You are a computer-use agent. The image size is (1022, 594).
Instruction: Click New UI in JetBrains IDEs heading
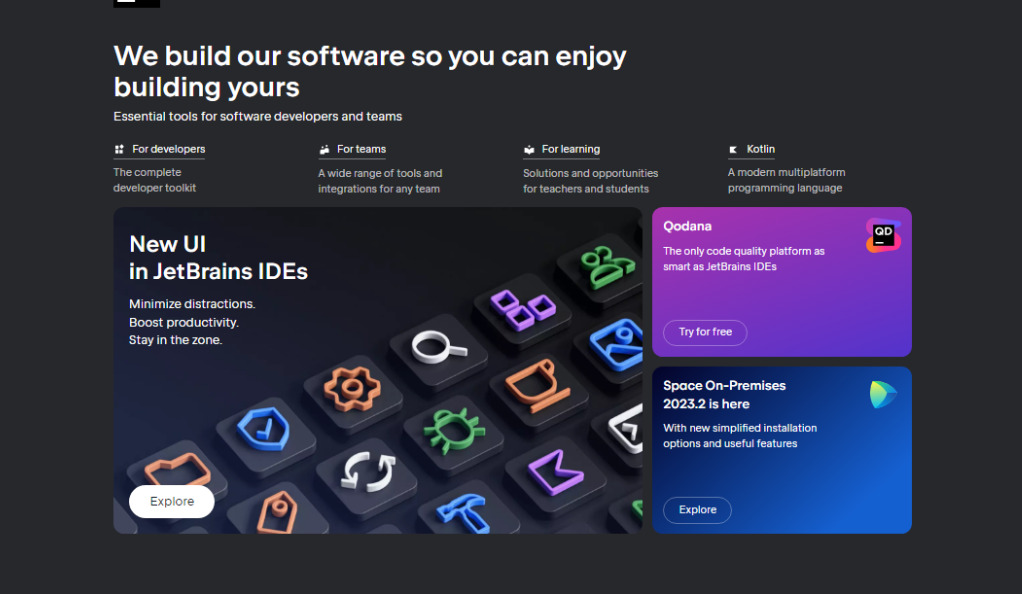[x=218, y=258]
